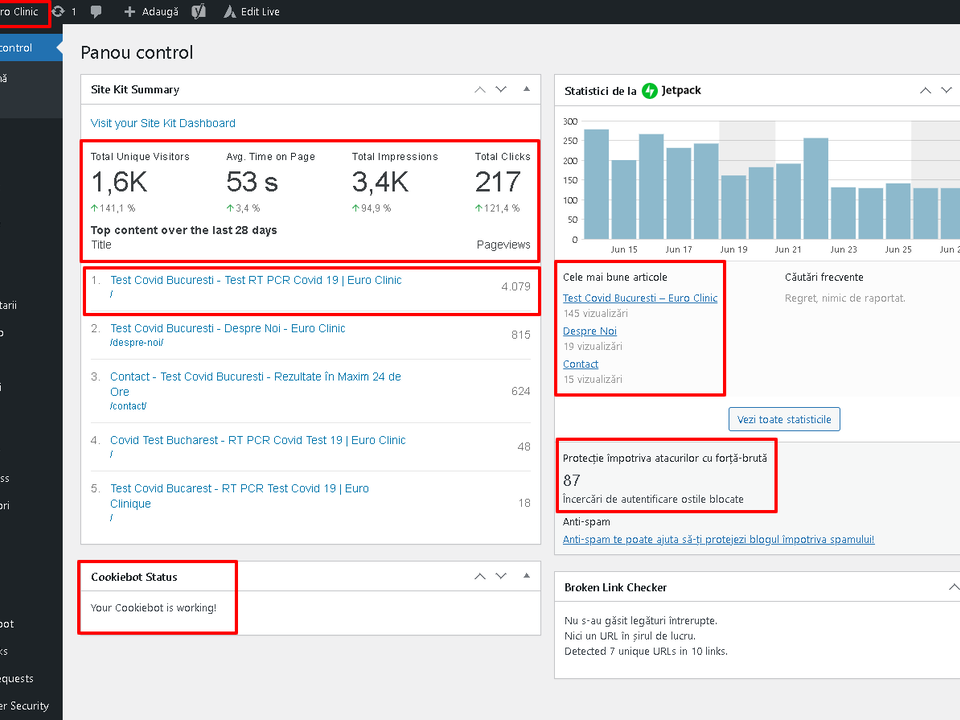Open the Security sidebar menu item
The image size is (960, 720).
(x=24, y=705)
